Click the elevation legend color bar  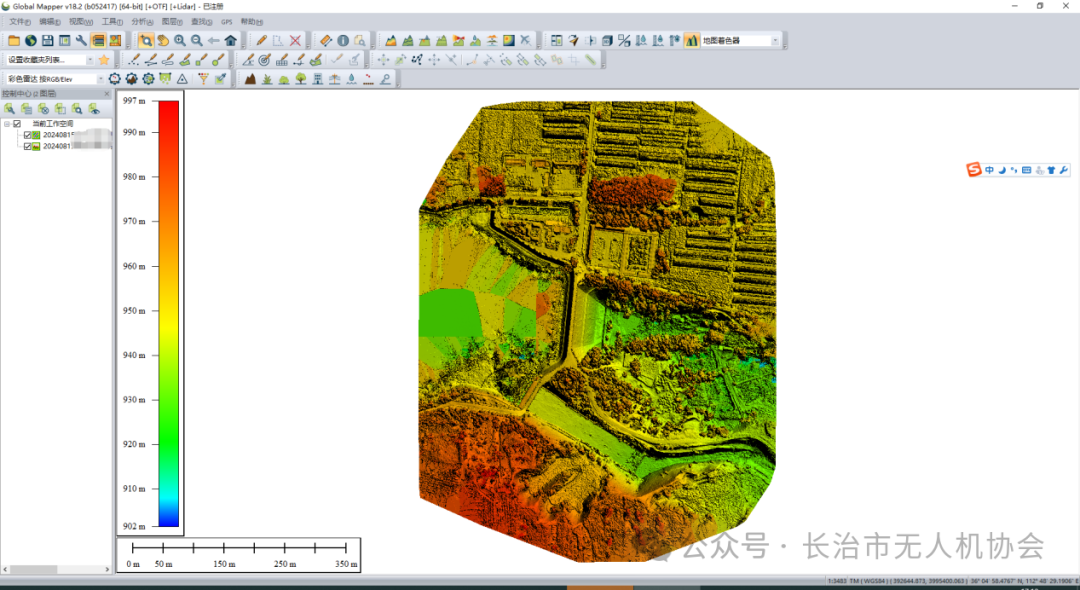point(169,313)
